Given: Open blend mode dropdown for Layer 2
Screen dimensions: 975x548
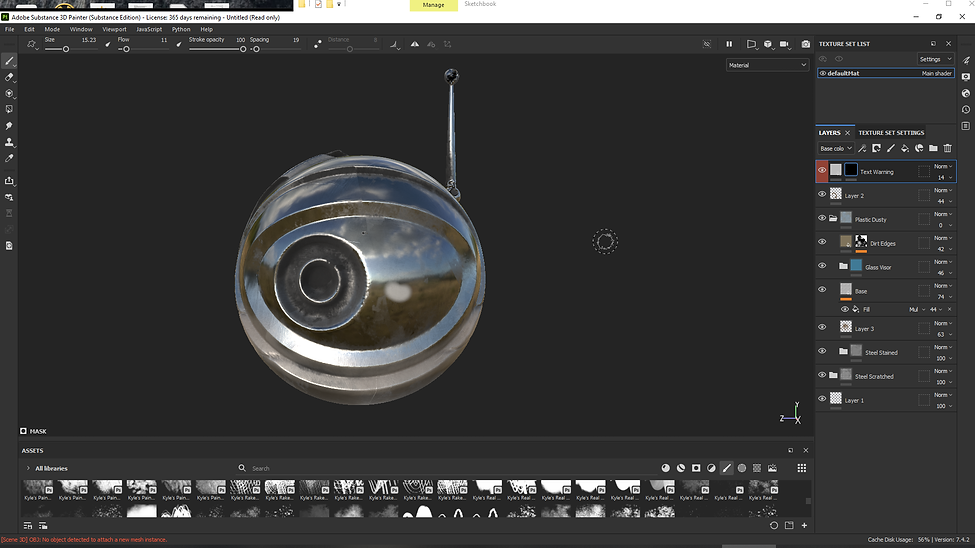Looking at the screenshot, I should (943, 190).
